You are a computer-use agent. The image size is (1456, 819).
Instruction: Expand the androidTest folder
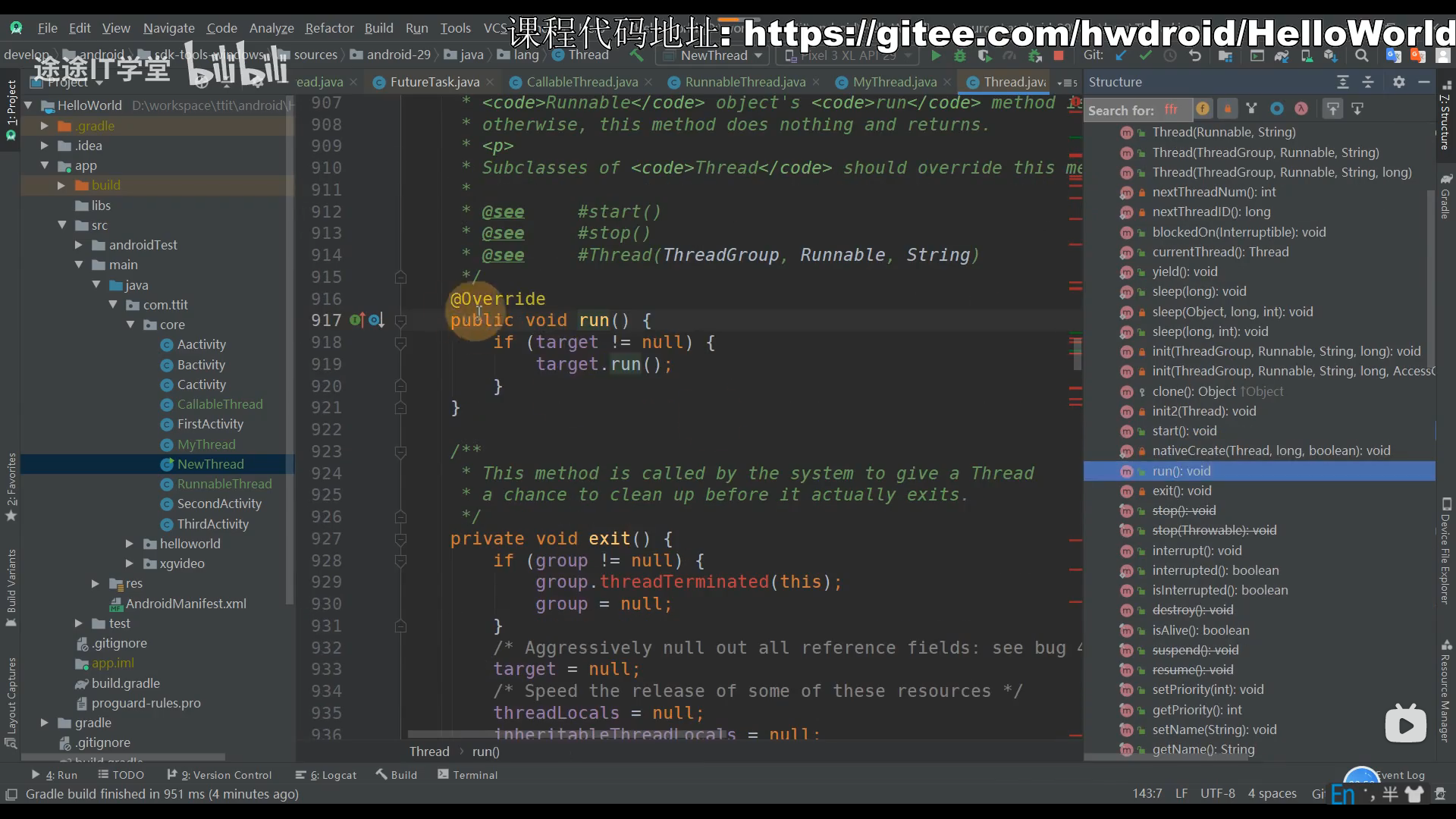click(79, 245)
